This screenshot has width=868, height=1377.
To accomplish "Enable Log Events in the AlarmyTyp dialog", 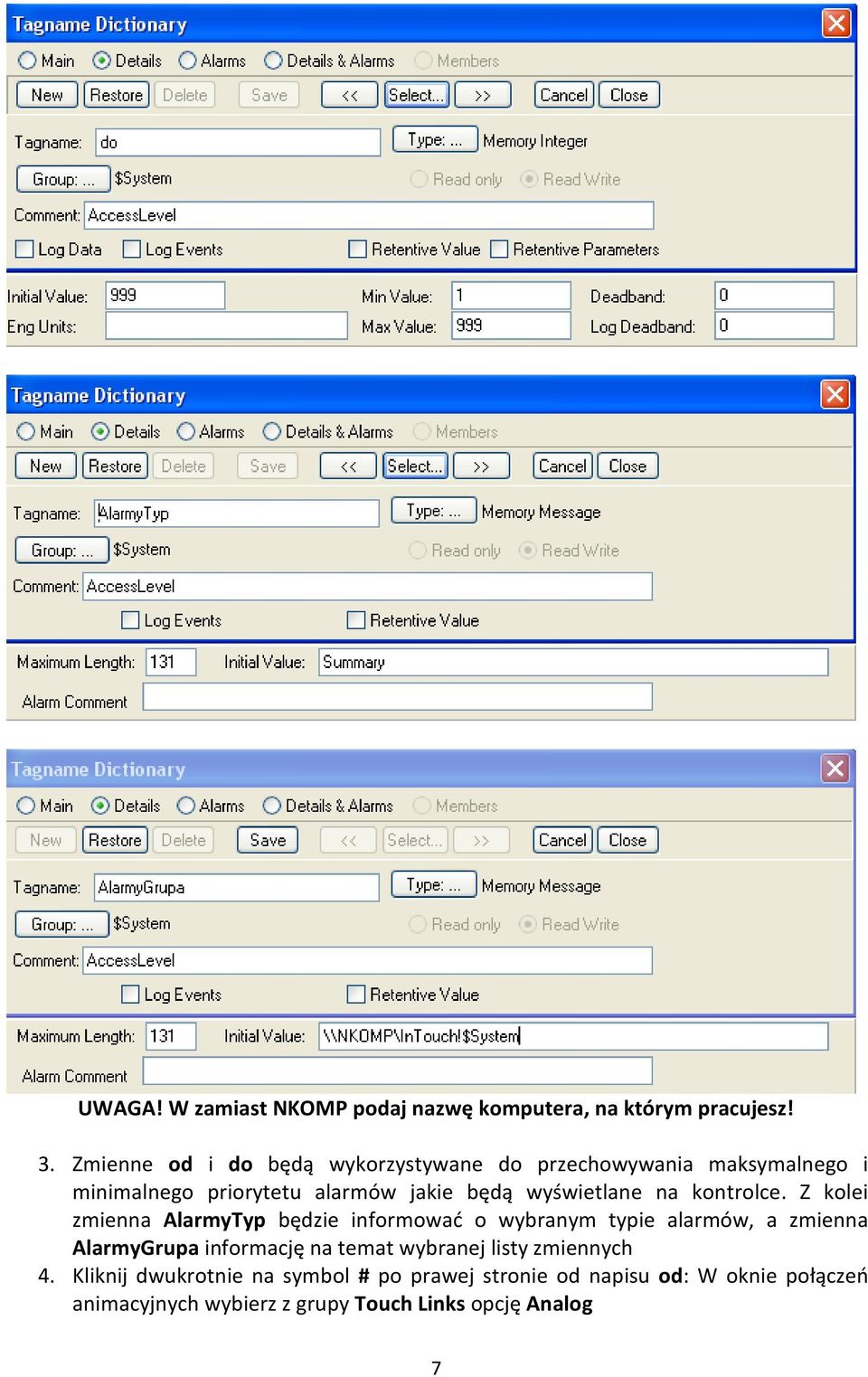I will tap(130, 620).
